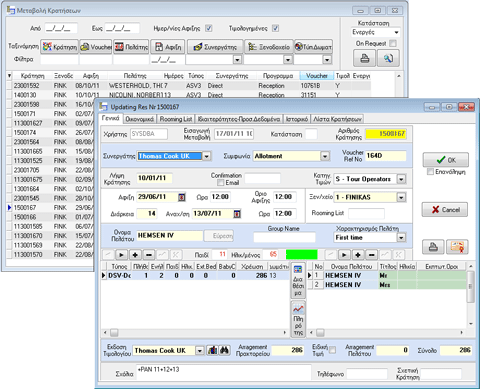The width and height of the screenshot is (480, 389).
Task: Click vertical scrollbar of guests grid
Action: coord(470,294)
